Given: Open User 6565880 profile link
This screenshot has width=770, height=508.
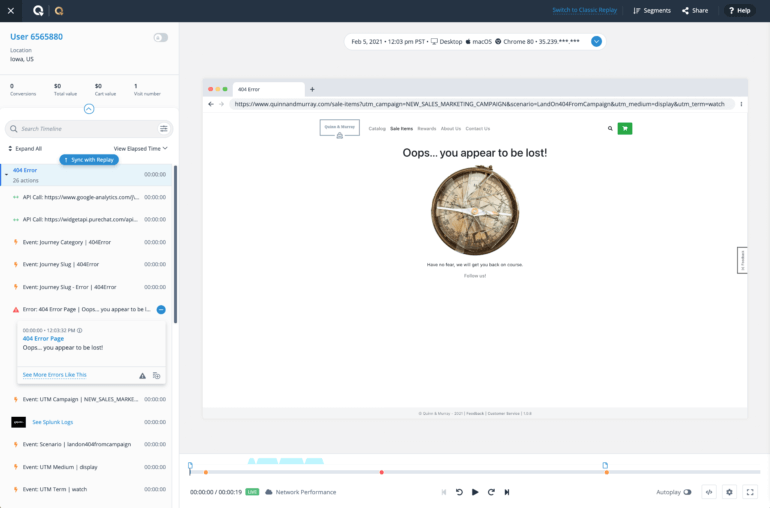Looking at the screenshot, I should point(36,37).
